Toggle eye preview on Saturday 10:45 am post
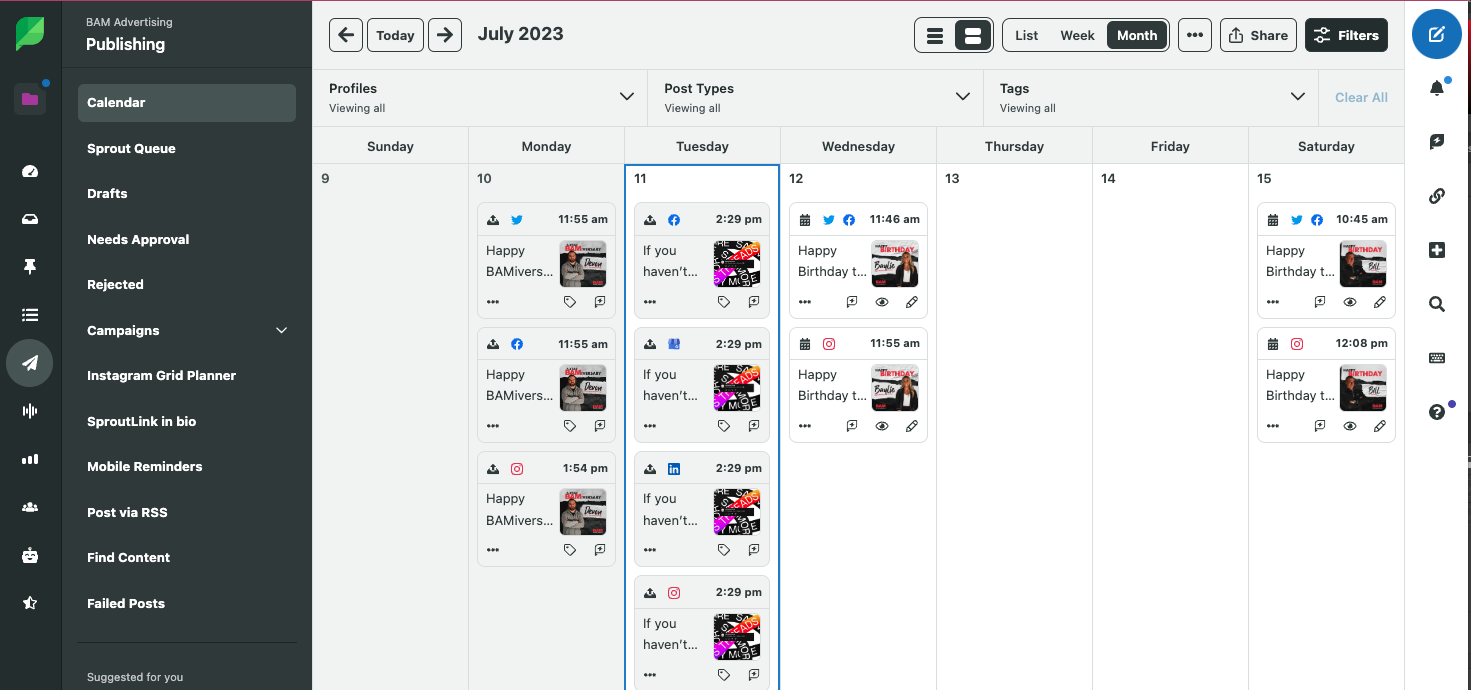1471x690 pixels. pos(1350,301)
